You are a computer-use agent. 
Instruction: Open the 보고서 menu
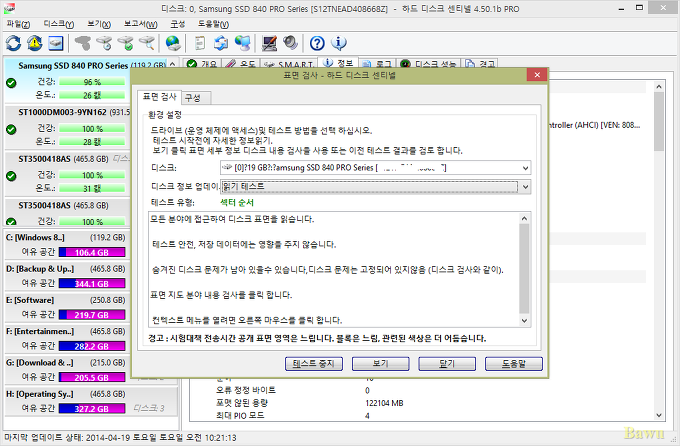tap(140, 24)
